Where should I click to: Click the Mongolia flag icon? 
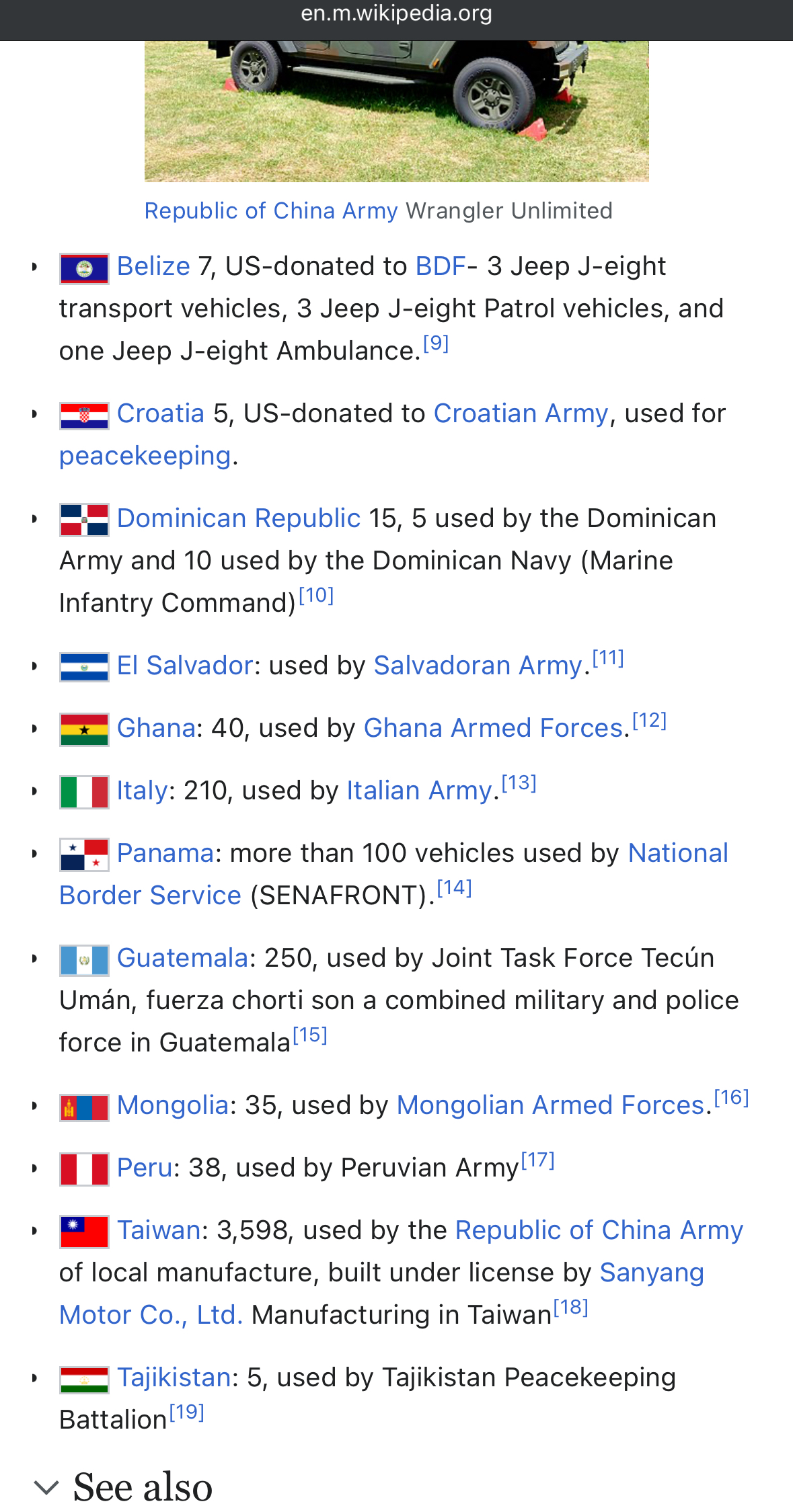pos(84,1107)
